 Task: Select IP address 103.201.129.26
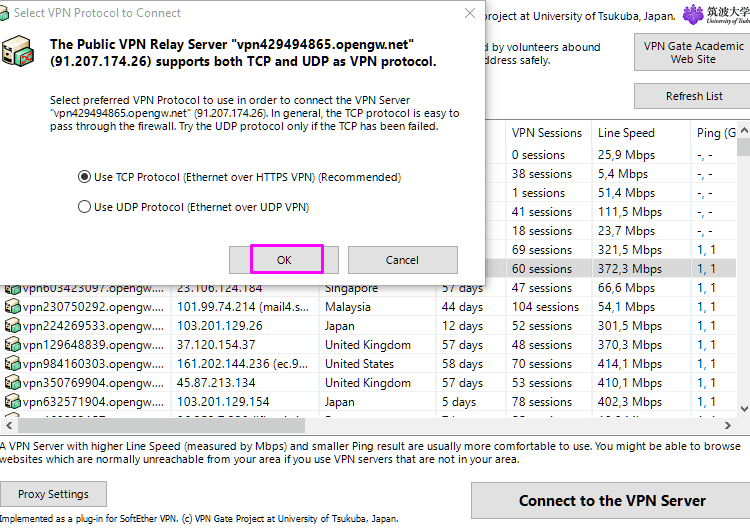click(220, 326)
